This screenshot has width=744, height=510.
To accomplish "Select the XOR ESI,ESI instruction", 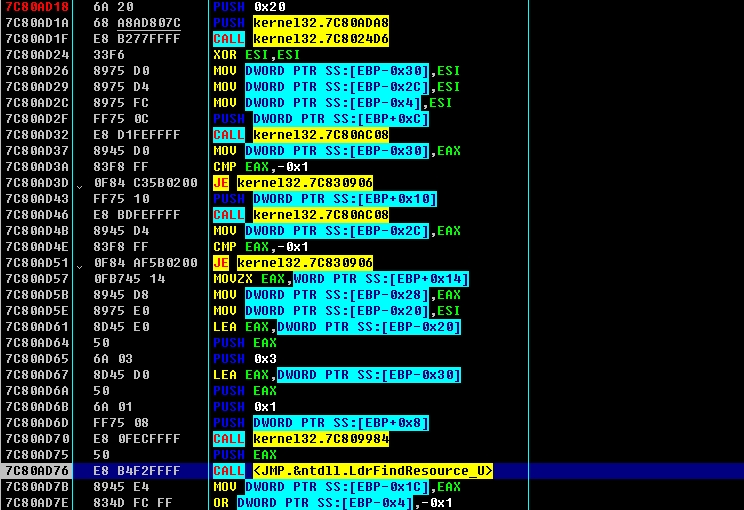I will [257, 55].
